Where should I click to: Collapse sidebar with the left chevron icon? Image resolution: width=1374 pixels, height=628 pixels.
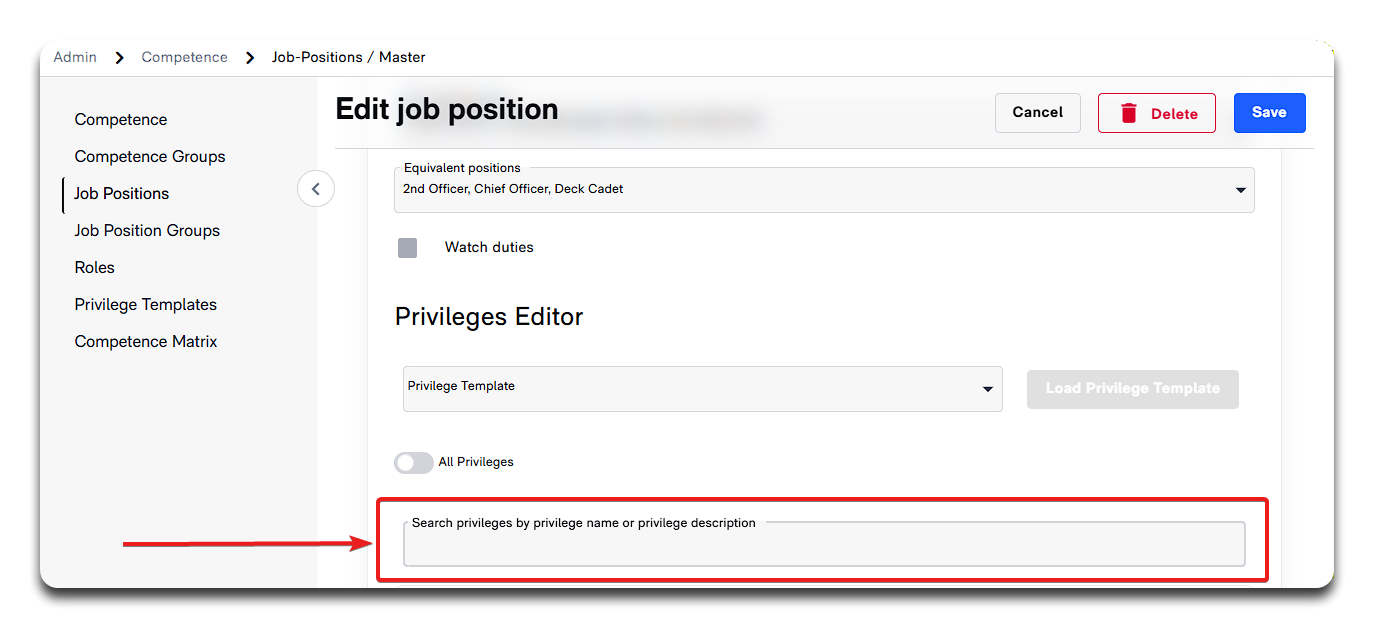click(316, 188)
